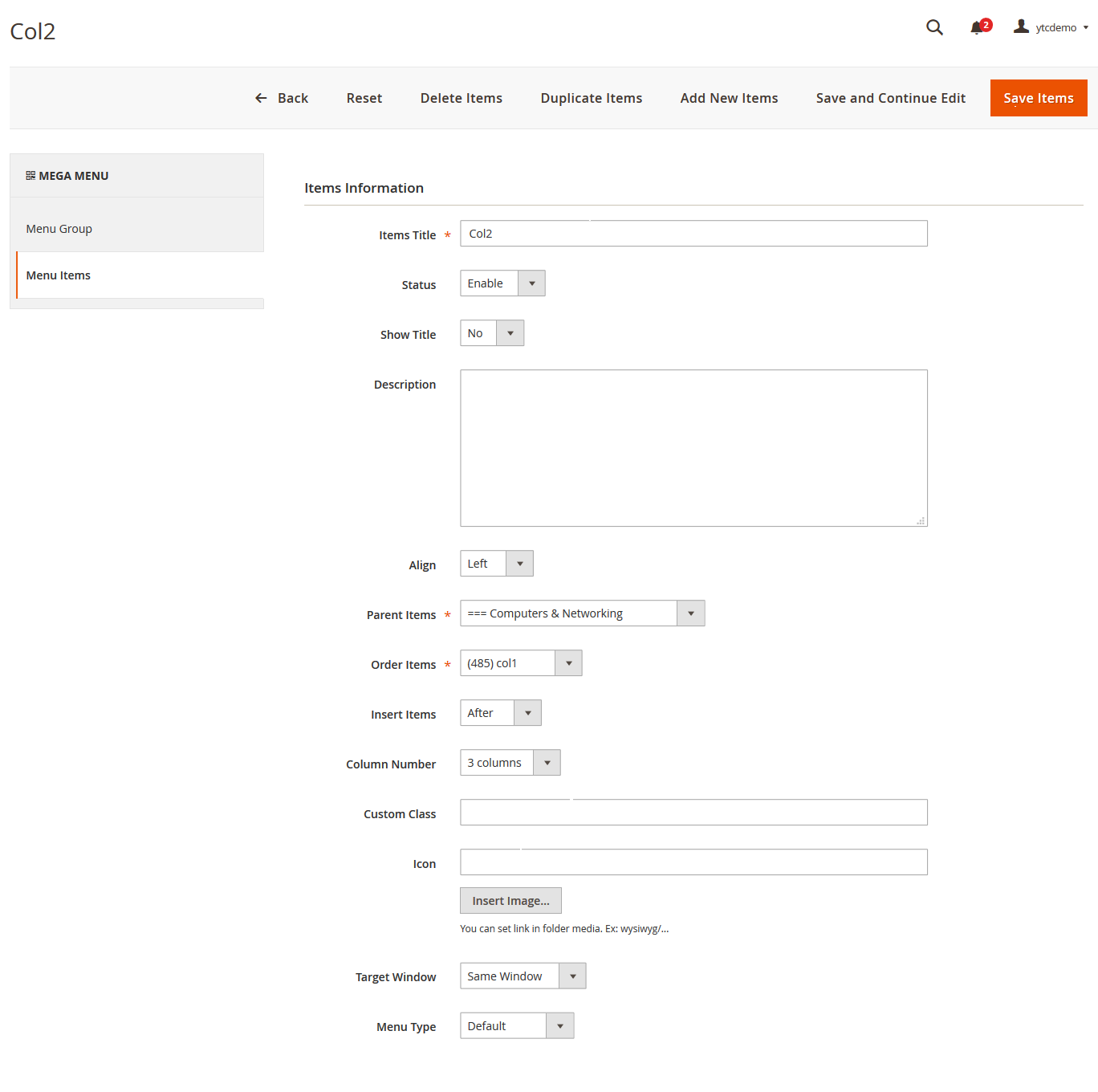
Task: Expand the Status dropdown
Action: pyautogui.click(x=502, y=283)
